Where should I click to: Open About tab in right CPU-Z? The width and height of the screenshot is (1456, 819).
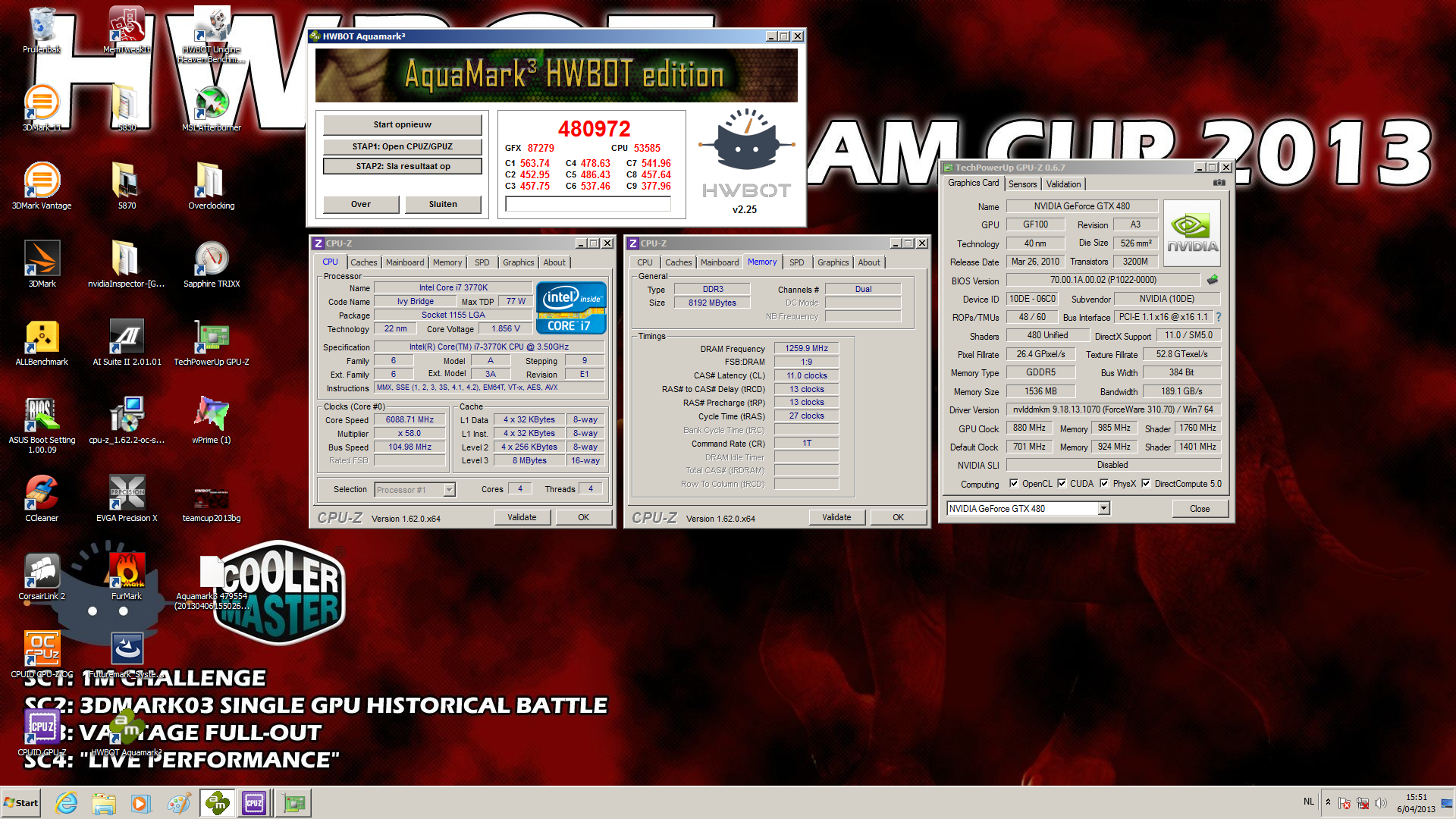coord(869,262)
